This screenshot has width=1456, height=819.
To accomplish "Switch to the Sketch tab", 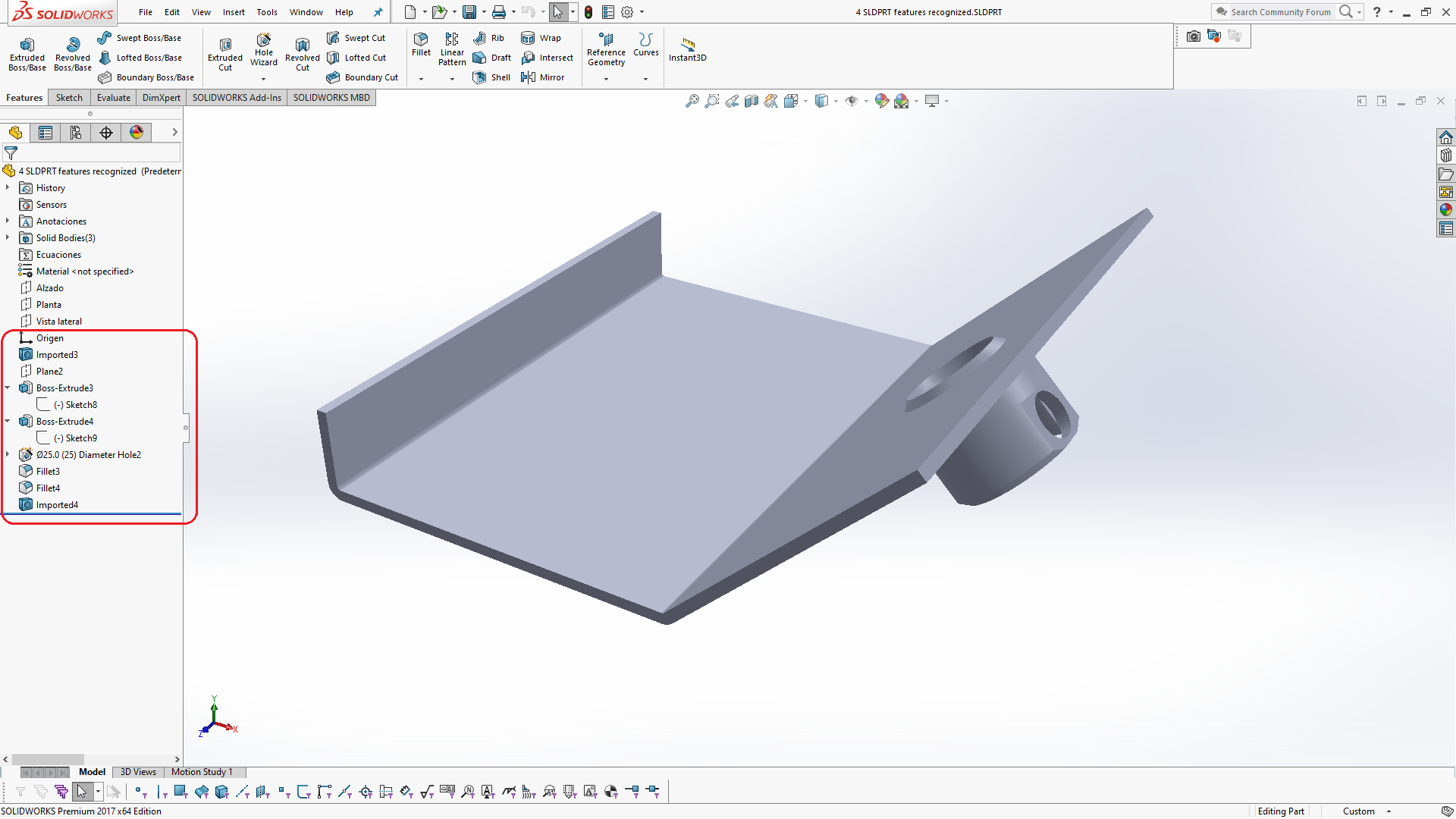I will point(68,97).
